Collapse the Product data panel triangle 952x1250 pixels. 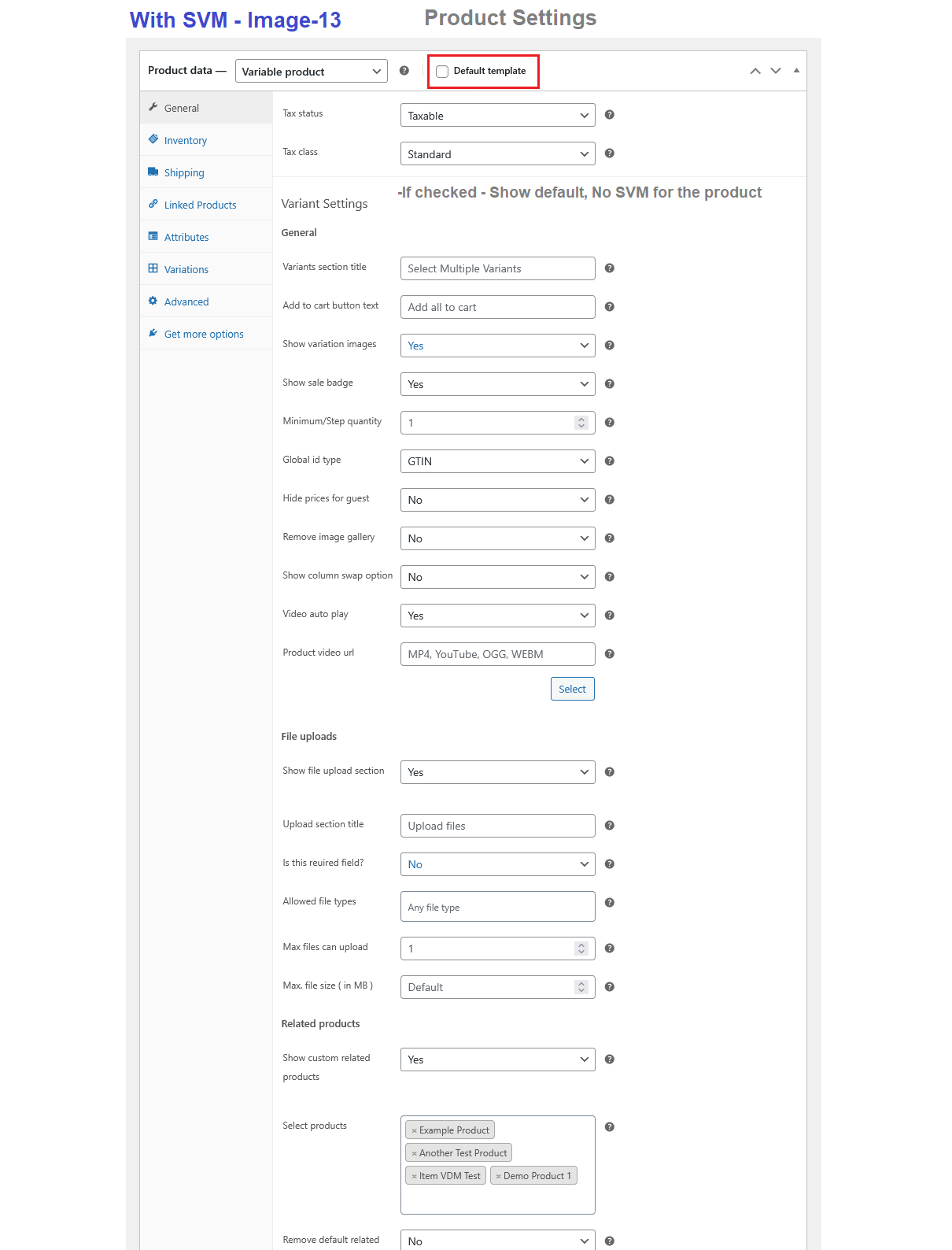pyautogui.click(x=796, y=71)
